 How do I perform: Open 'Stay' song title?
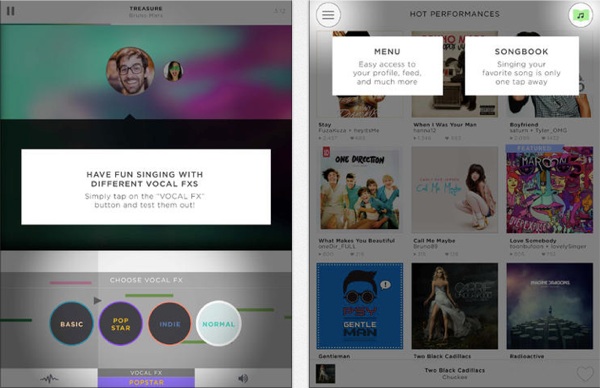325,125
